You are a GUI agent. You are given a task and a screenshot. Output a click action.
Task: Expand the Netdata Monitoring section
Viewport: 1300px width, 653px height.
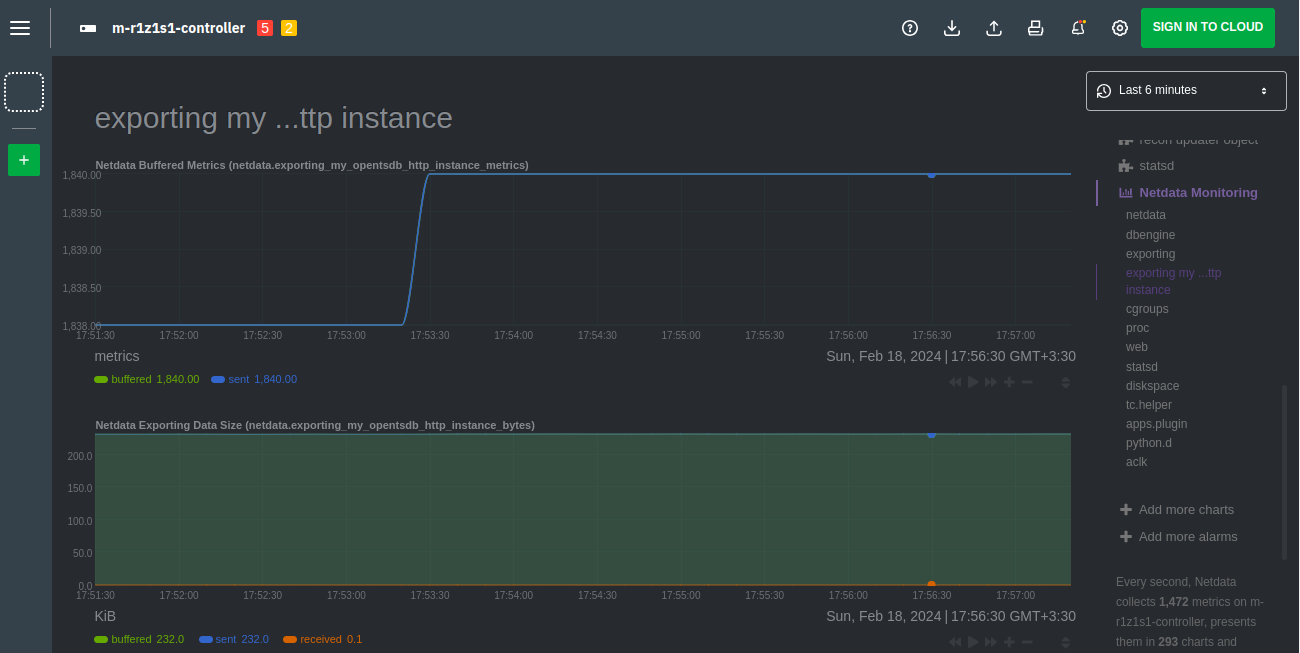pos(1198,192)
